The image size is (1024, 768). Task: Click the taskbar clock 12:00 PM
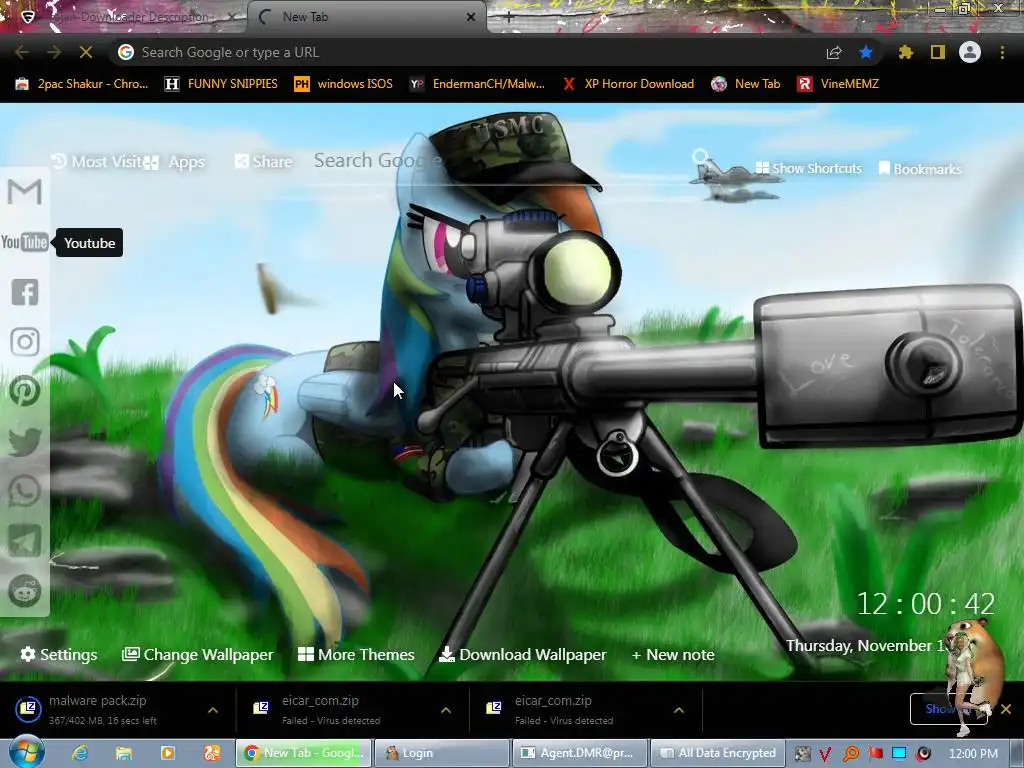point(973,753)
